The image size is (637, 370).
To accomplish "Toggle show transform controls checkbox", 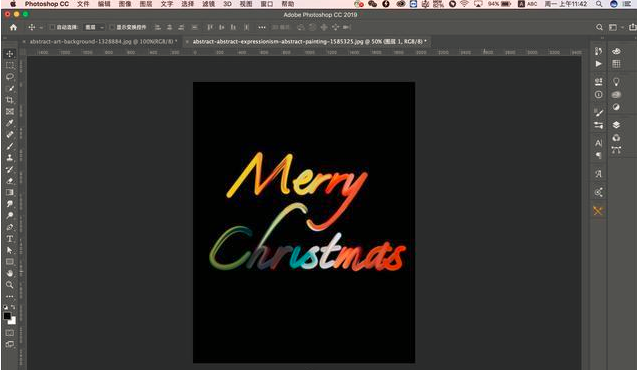I will [x=113, y=27].
